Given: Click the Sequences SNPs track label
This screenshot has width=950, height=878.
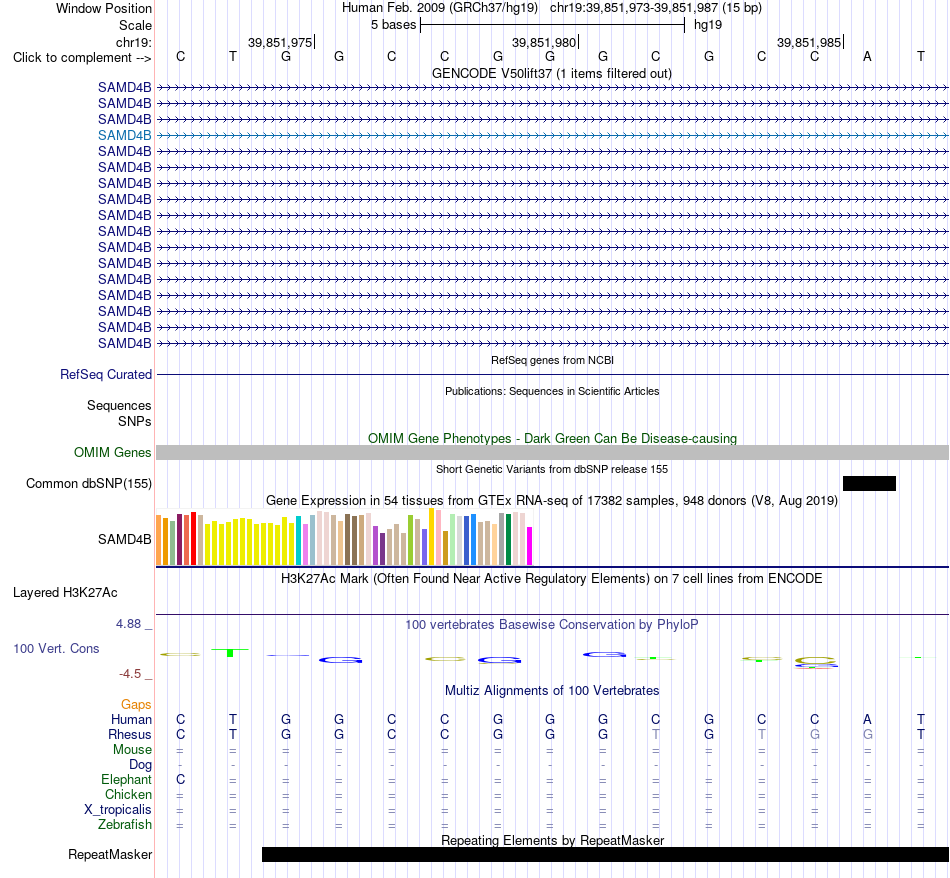Looking at the screenshot, I should point(119,413).
